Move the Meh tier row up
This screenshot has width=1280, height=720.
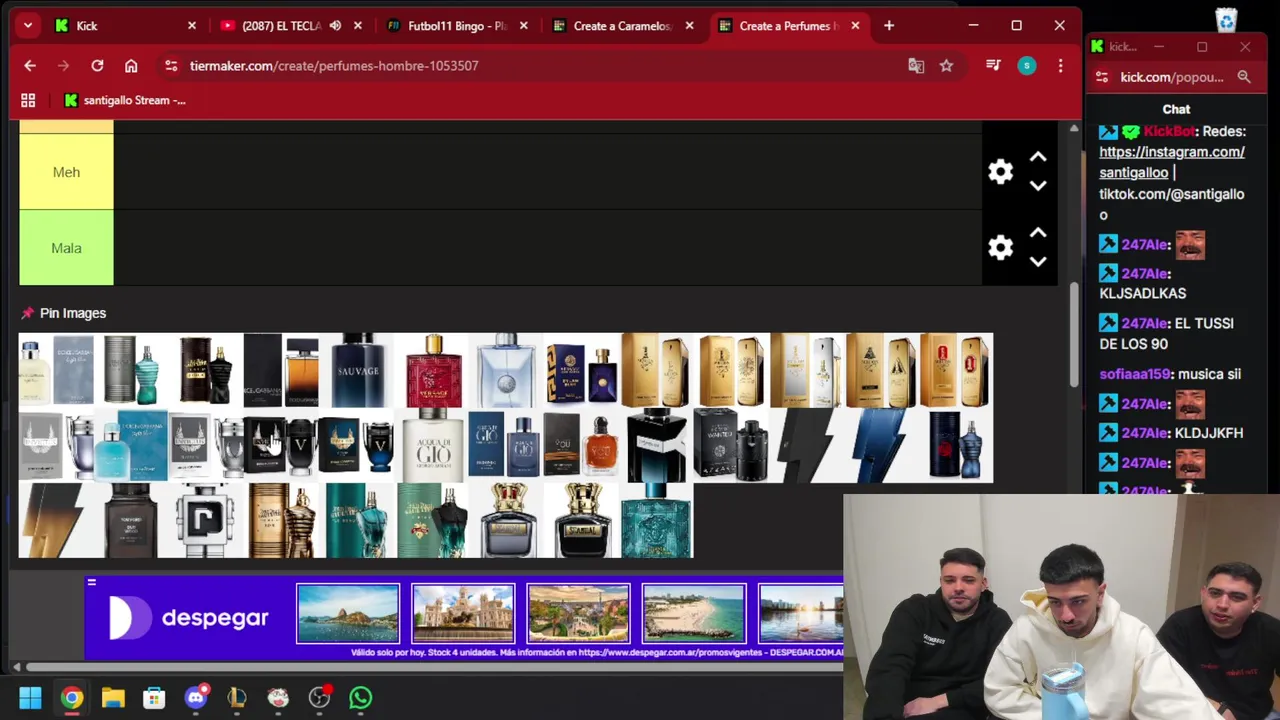1038,157
